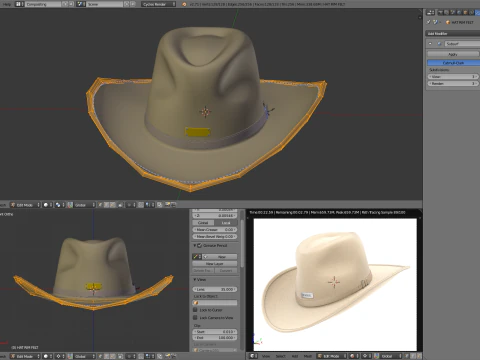Screen dimensions: 480x360
Task: Open the screen layout browse icon
Action: pos(19,4)
